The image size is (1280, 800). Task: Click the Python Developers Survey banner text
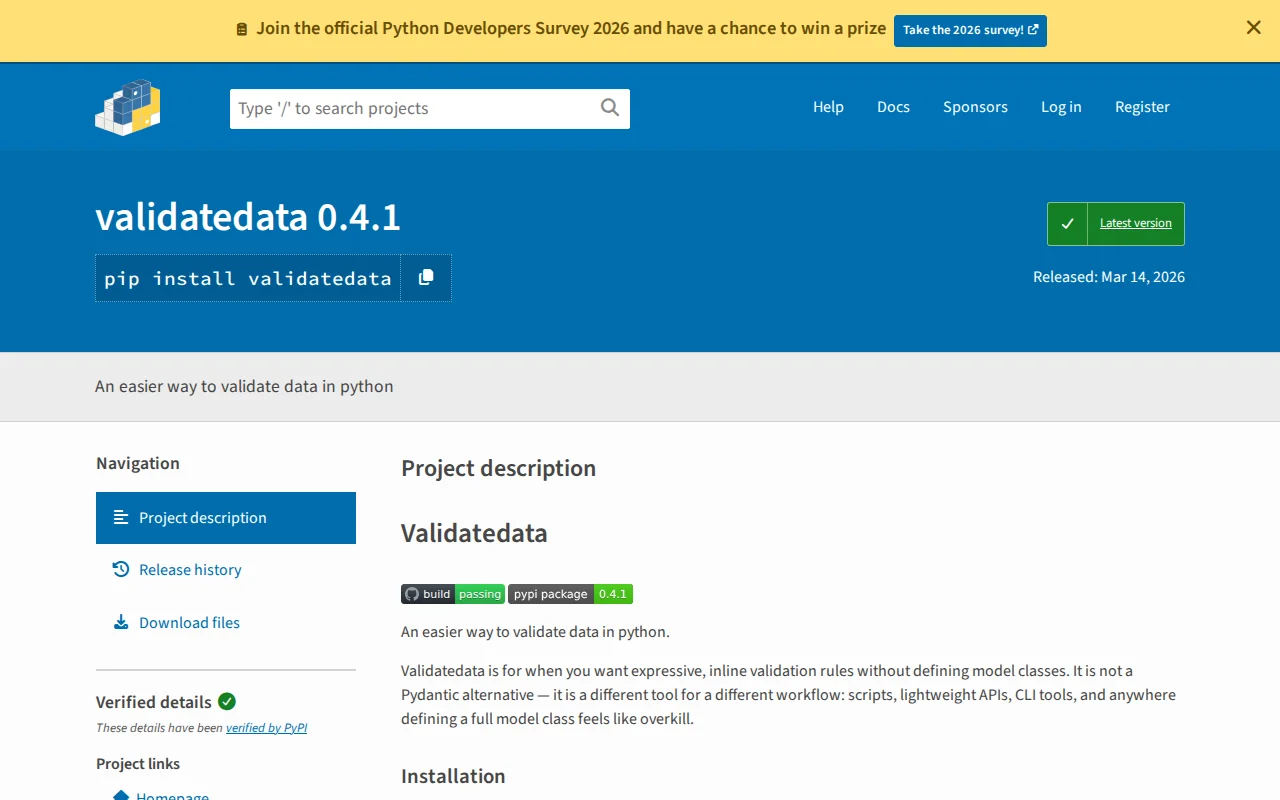[x=571, y=28]
